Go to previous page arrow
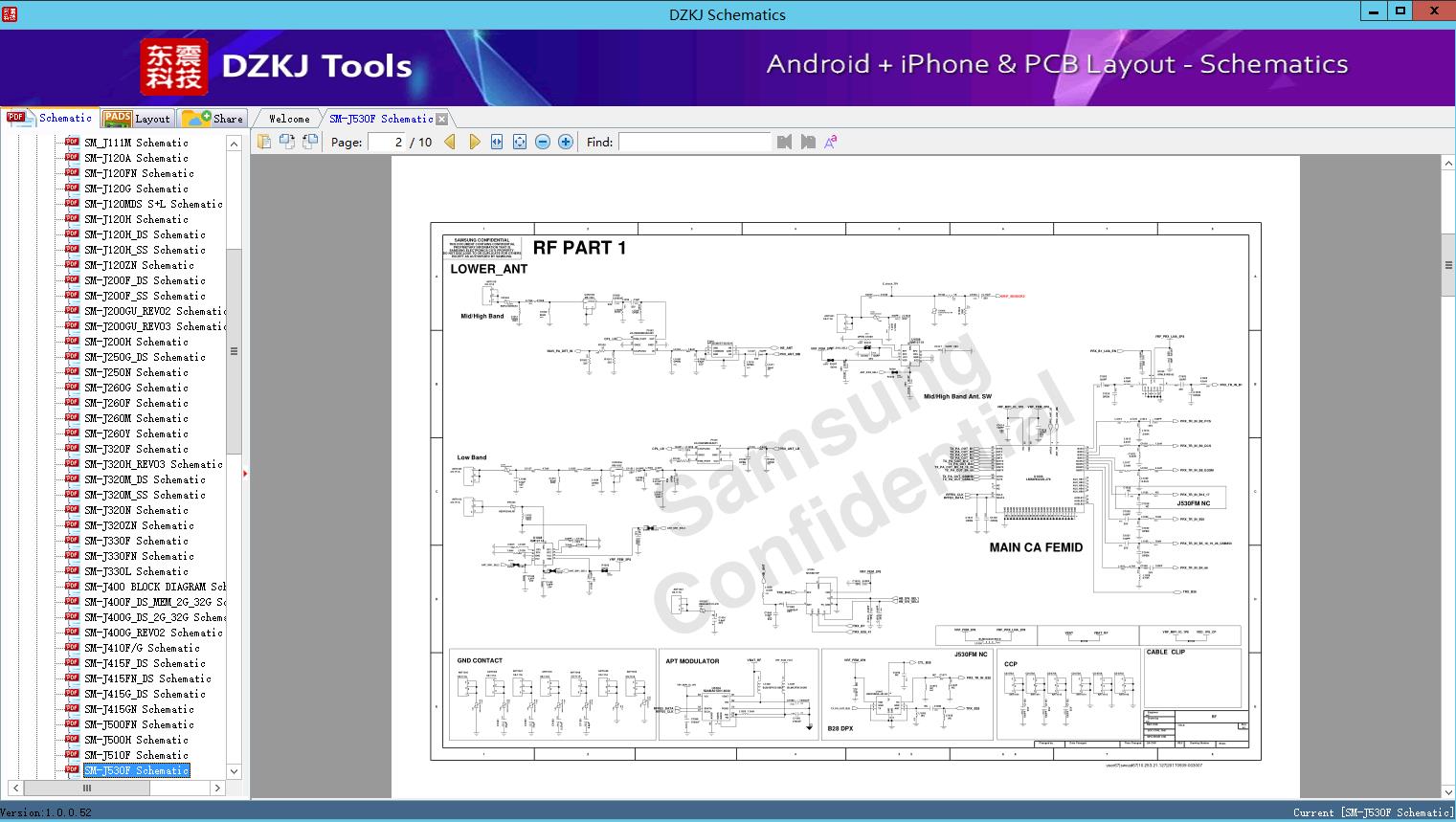This screenshot has height=822, width=1456. pos(450,142)
